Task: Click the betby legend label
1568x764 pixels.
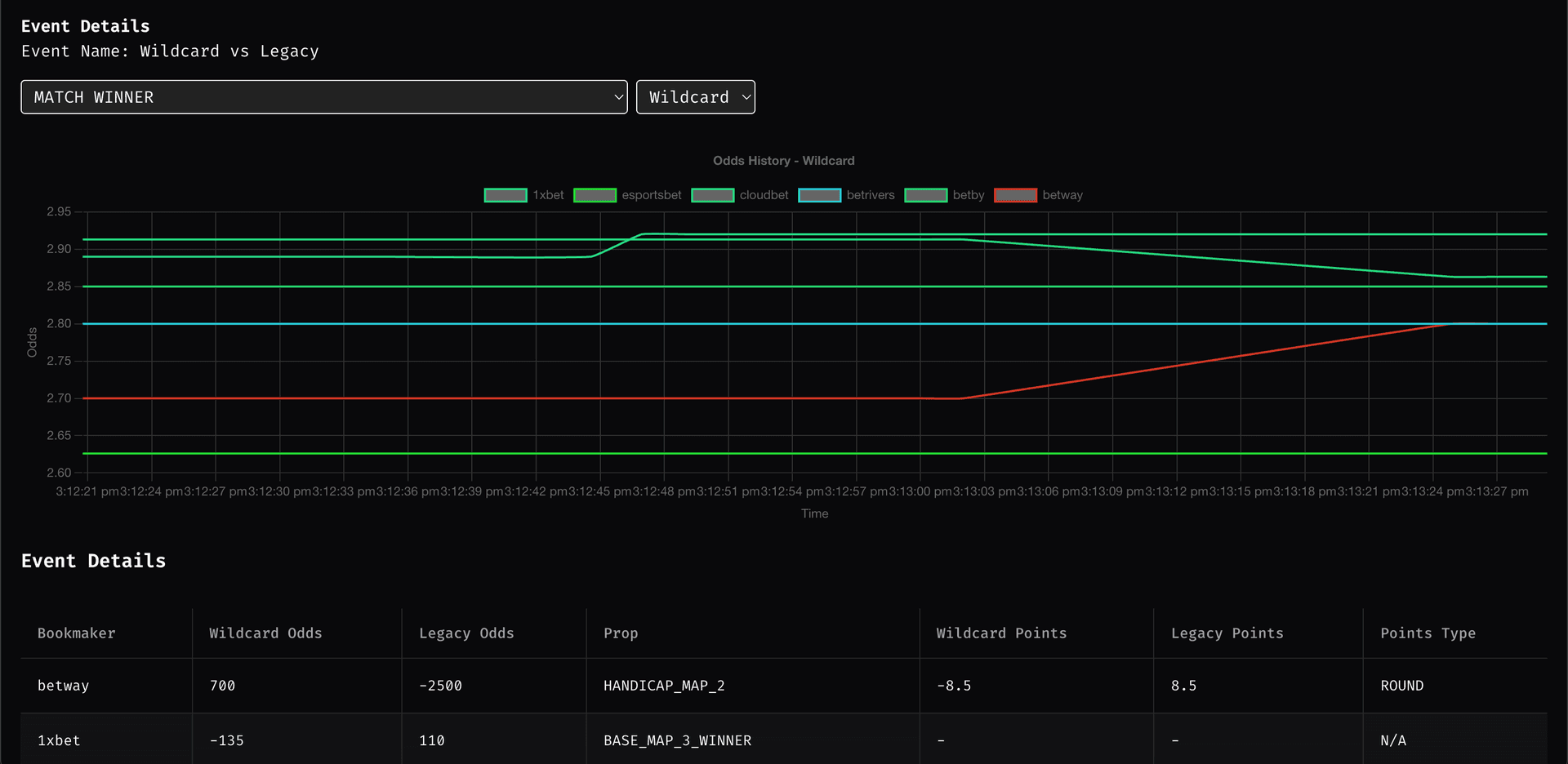Action: (x=969, y=195)
